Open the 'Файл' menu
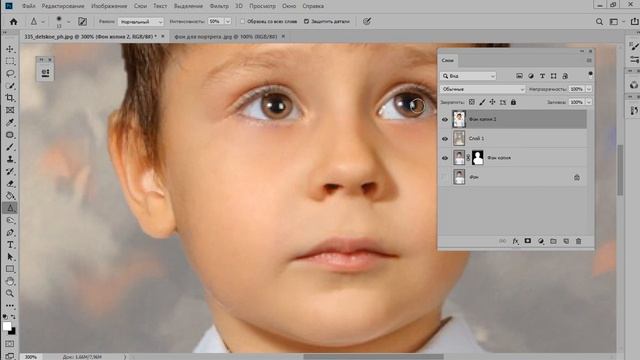The height and width of the screenshot is (360, 640). [28, 6]
